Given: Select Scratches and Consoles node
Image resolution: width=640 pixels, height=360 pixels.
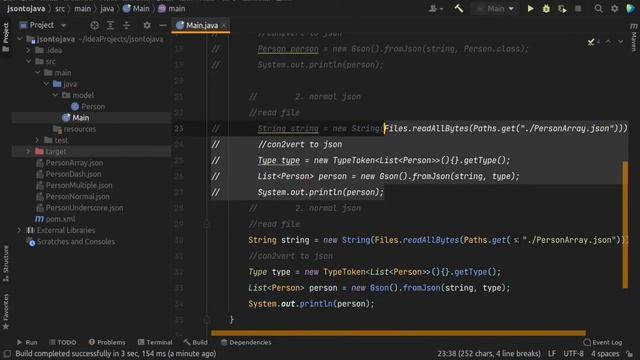Looking at the screenshot, I should pos(71,242).
